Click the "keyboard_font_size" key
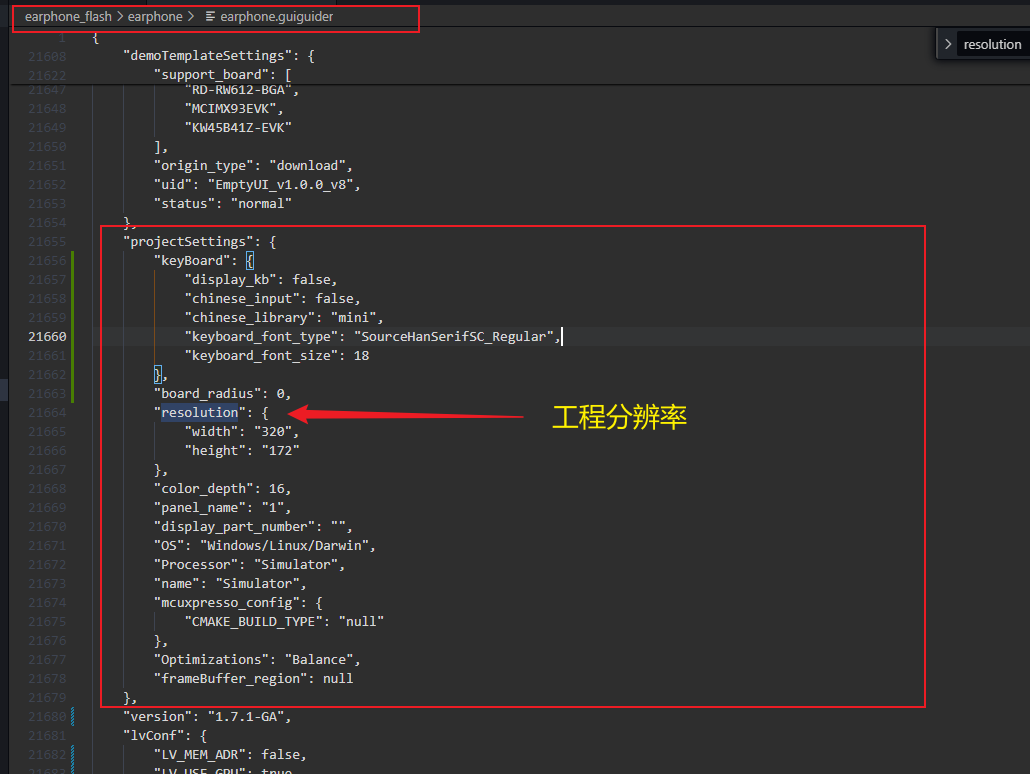The height and width of the screenshot is (774, 1030). point(261,355)
